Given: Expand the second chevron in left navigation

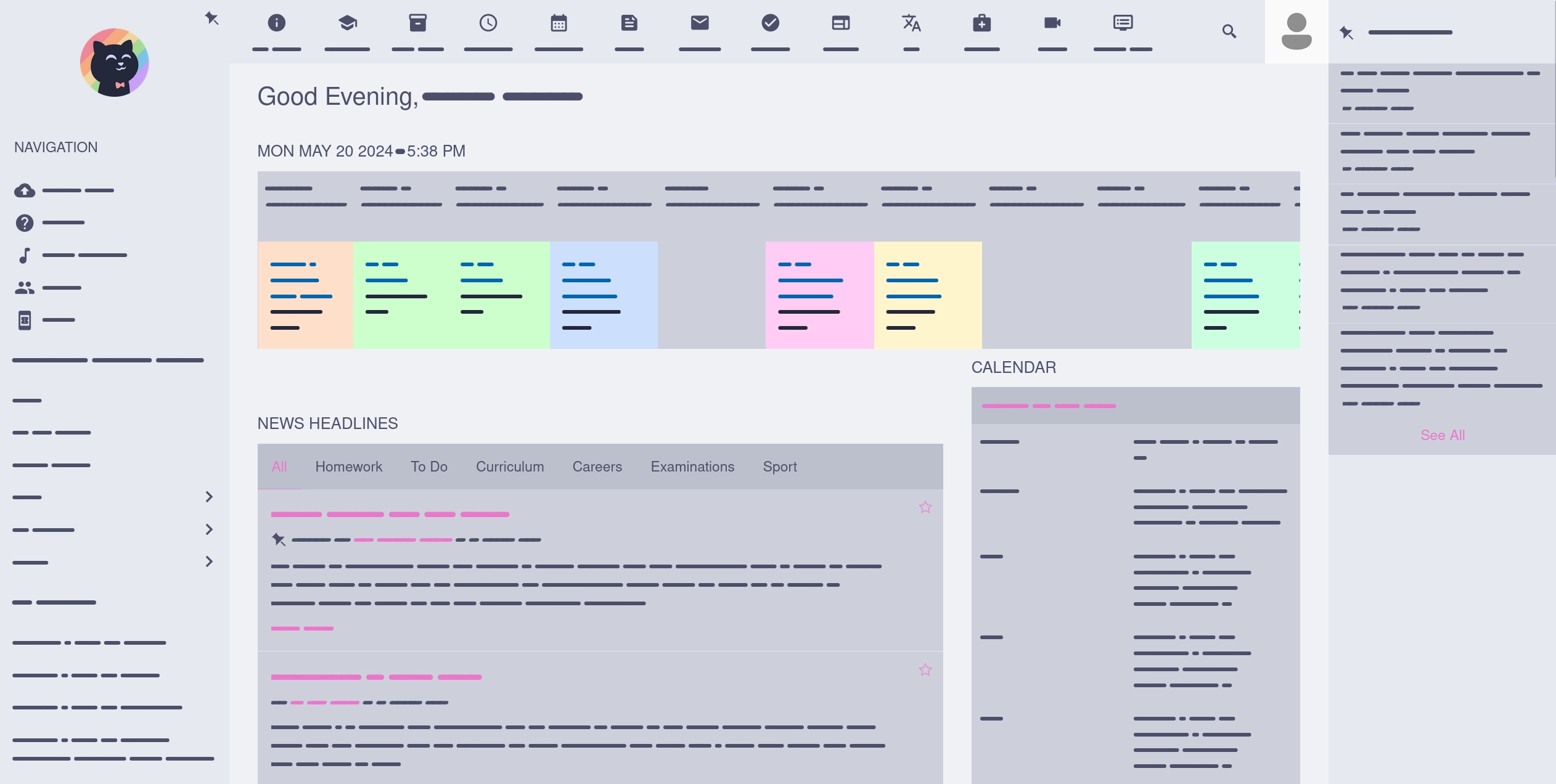Looking at the screenshot, I should coord(209,529).
